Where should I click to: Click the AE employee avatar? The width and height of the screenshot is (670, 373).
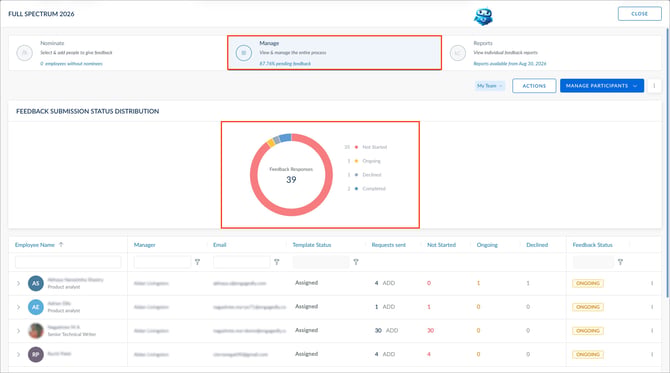click(x=36, y=307)
